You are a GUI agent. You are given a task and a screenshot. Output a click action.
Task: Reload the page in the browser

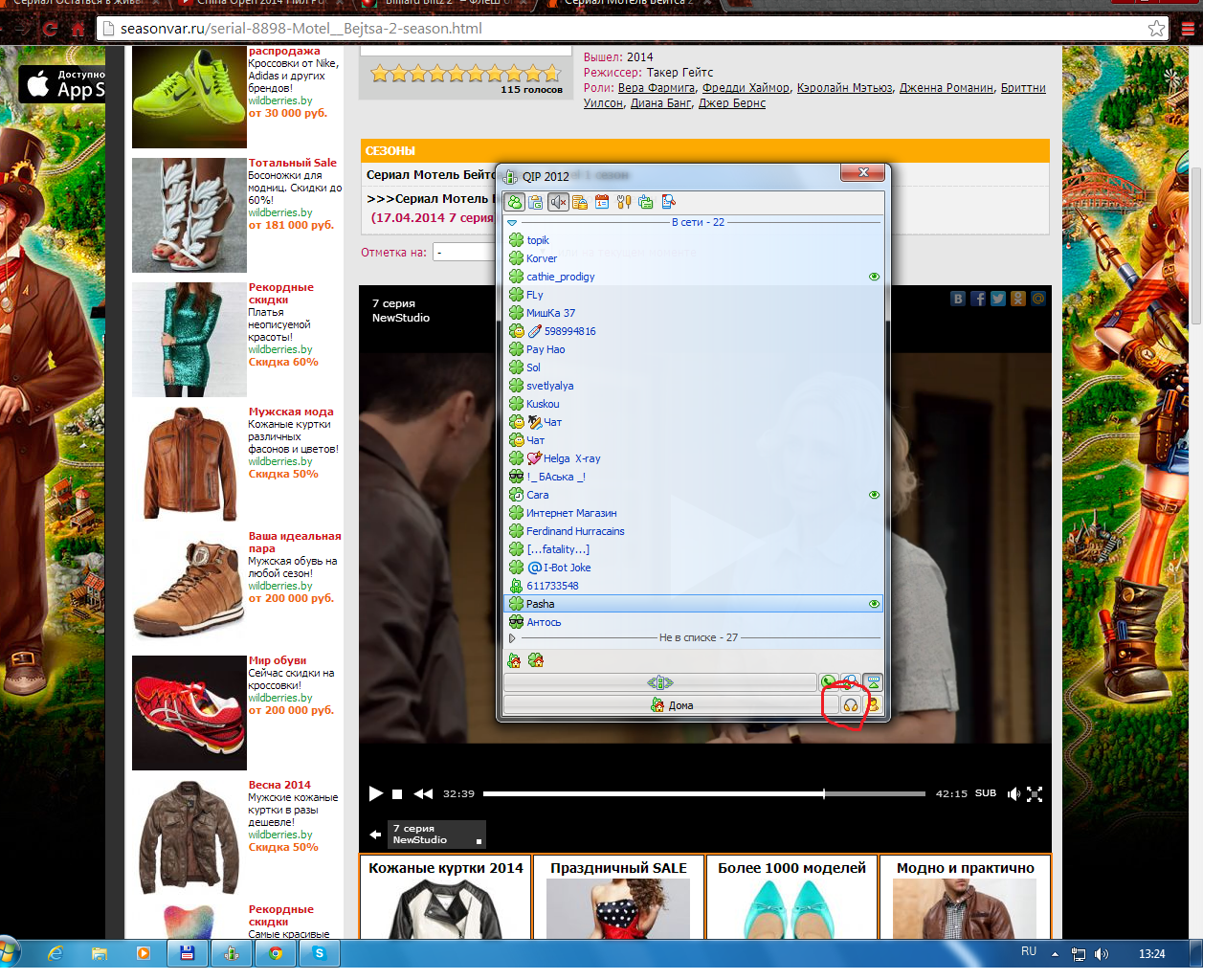(x=51, y=29)
